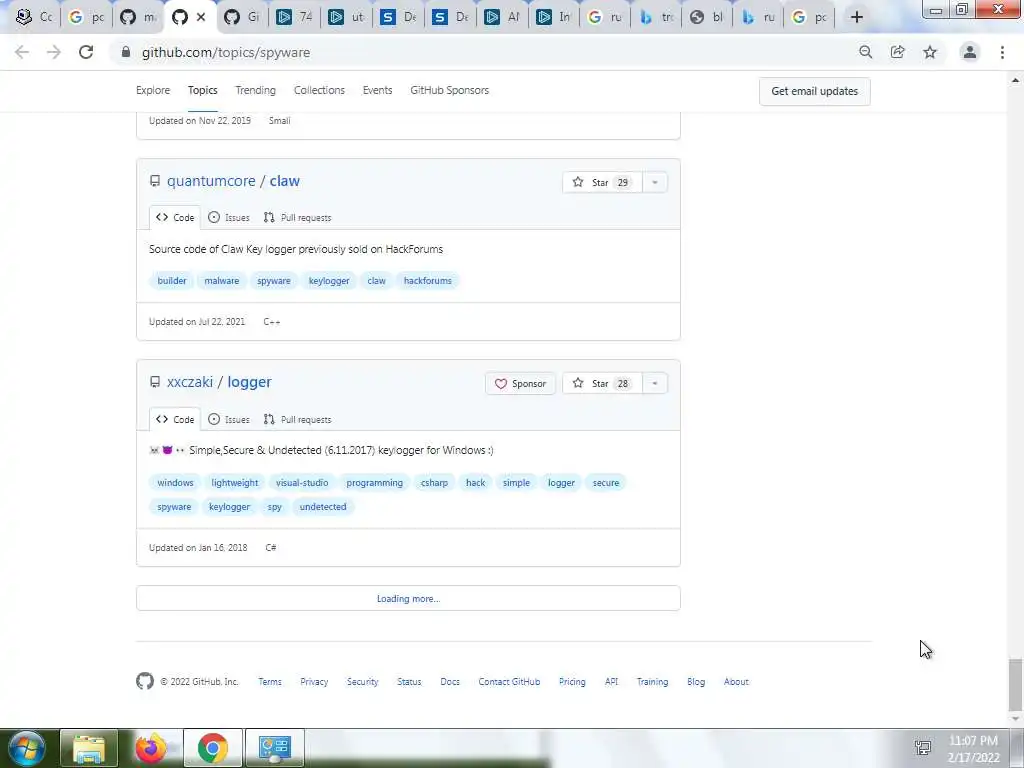Image resolution: width=1024 pixels, height=768 pixels.
Task: Open GitHub Sponsors nav item
Action: [x=449, y=90]
